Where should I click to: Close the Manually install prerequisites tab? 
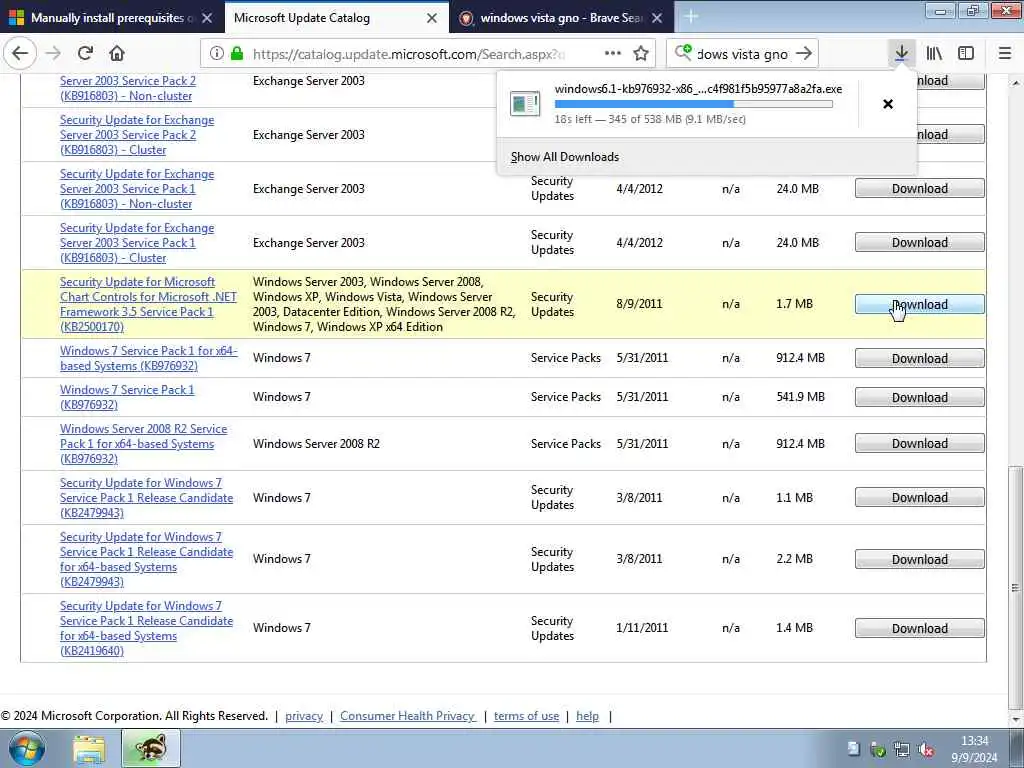tap(206, 18)
